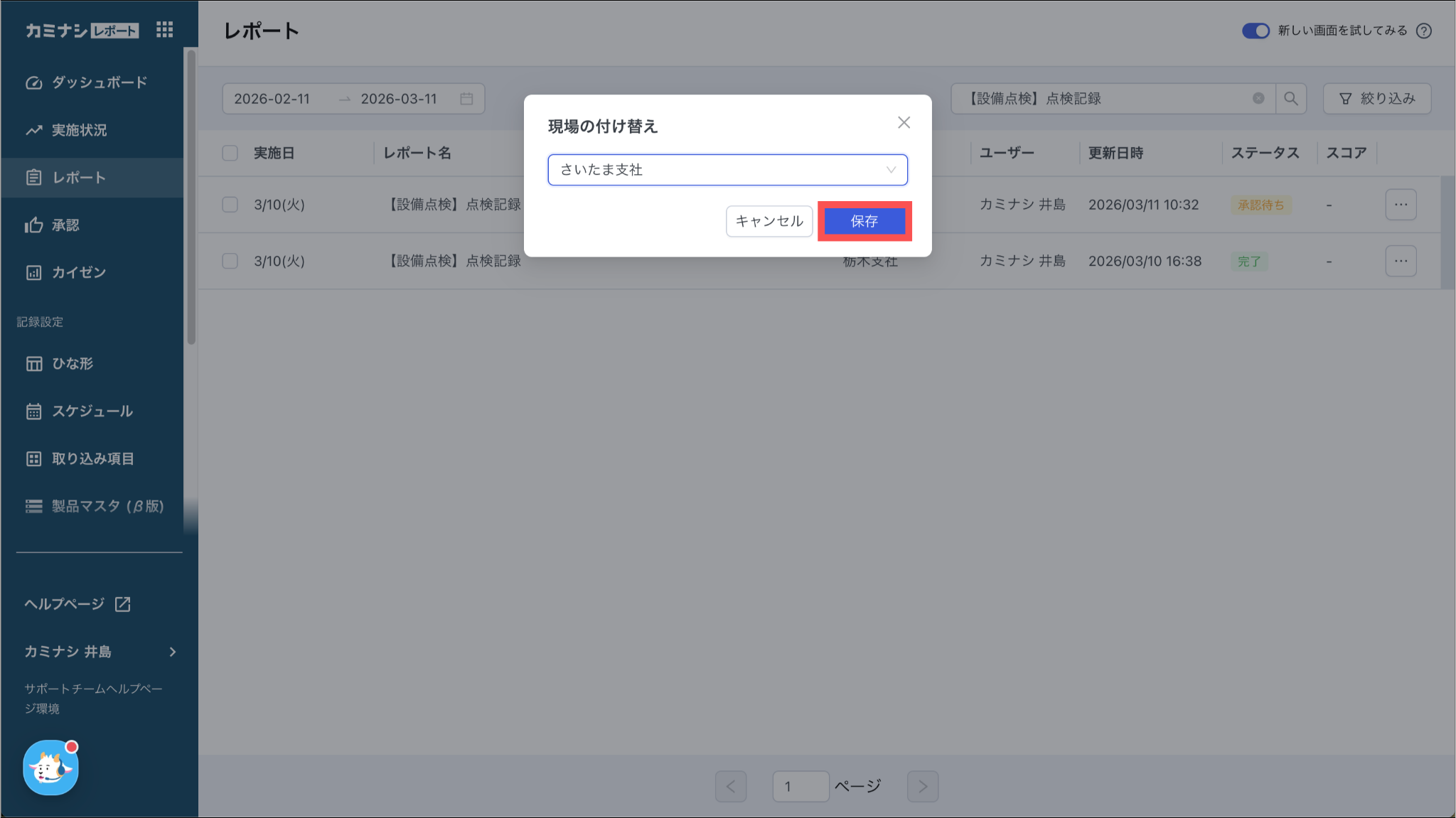The image size is (1456, 818).
Task: Expand the カミナシ 井島 user menu
Action: 100,652
